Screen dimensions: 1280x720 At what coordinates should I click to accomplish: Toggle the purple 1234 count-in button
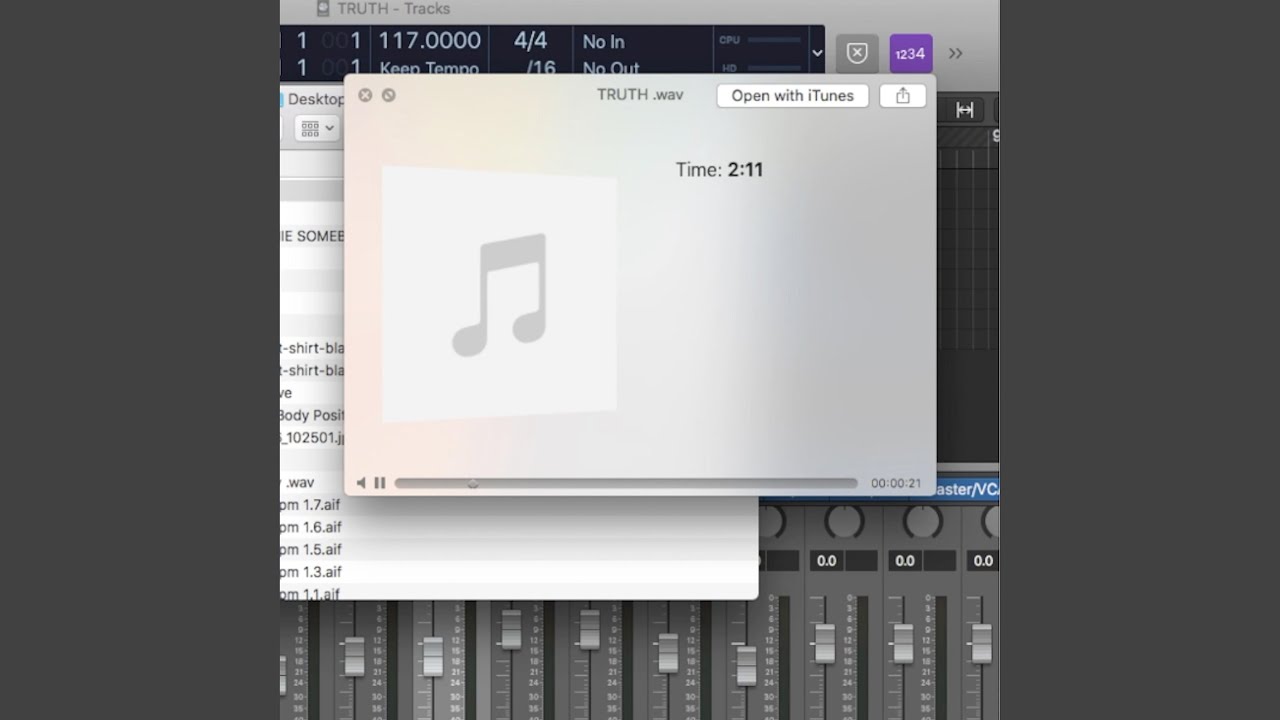[x=911, y=54]
